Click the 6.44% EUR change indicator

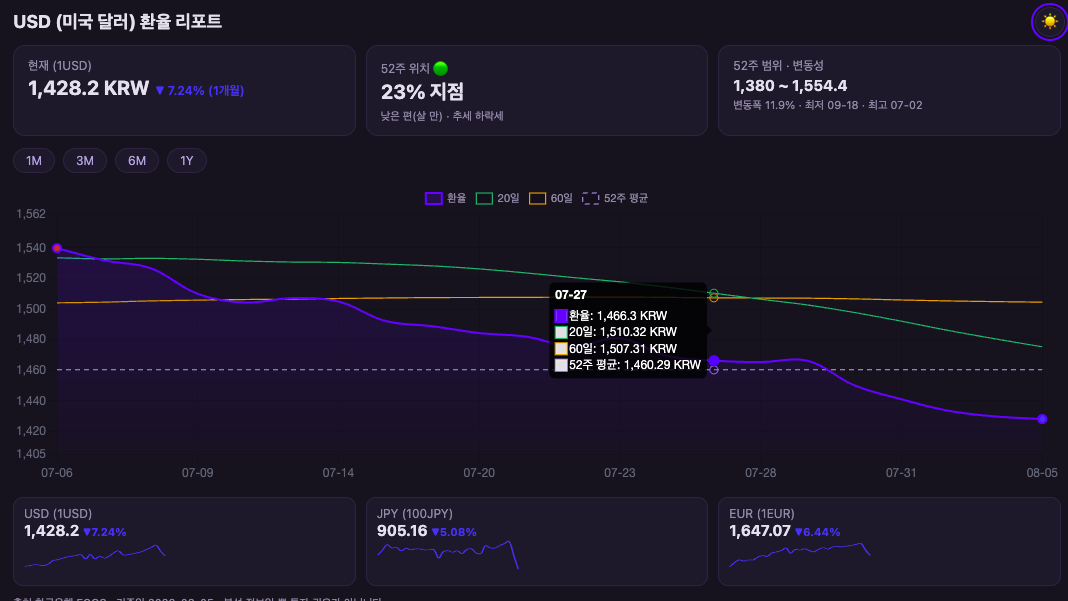click(817, 532)
